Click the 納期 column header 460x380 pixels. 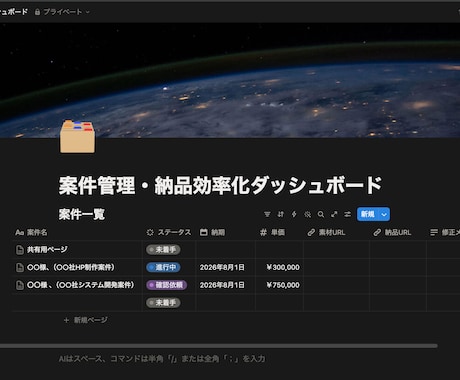[x=226, y=232]
